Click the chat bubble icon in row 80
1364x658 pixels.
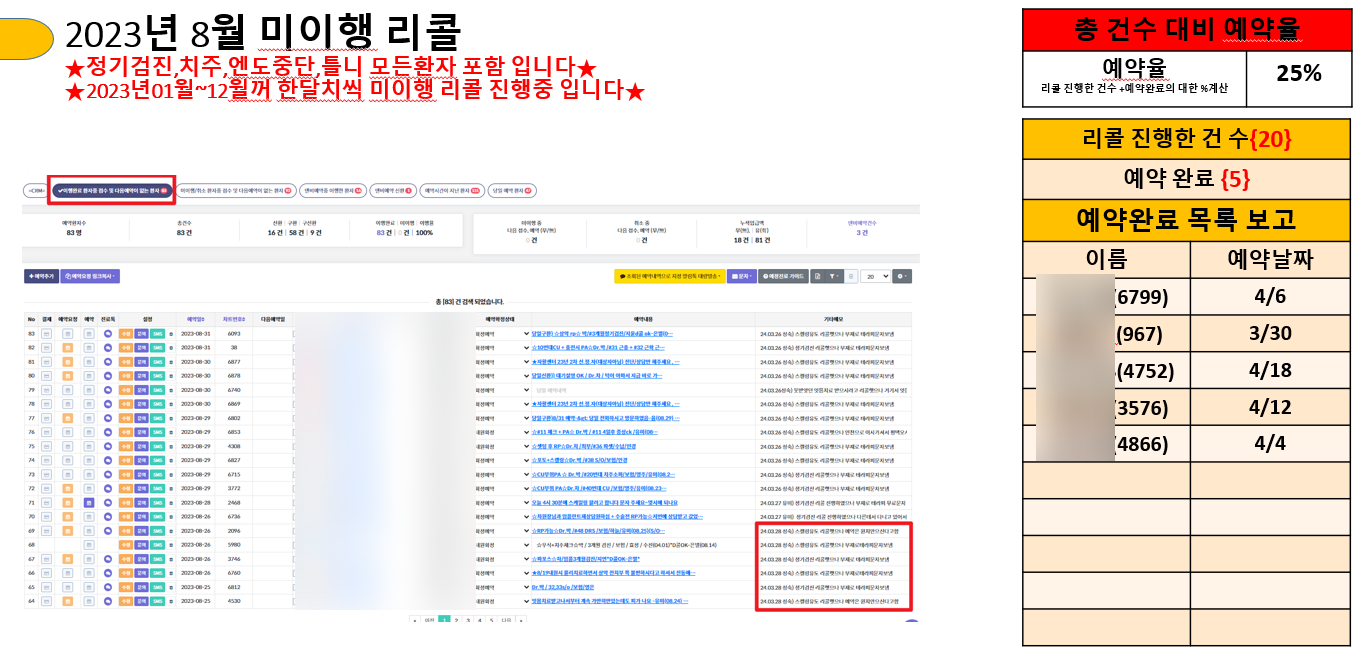(x=108, y=375)
